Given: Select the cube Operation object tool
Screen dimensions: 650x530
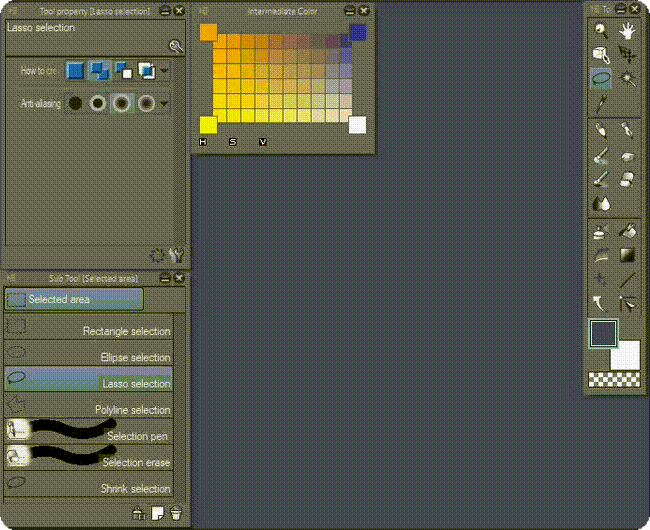Looking at the screenshot, I should (601, 54).
